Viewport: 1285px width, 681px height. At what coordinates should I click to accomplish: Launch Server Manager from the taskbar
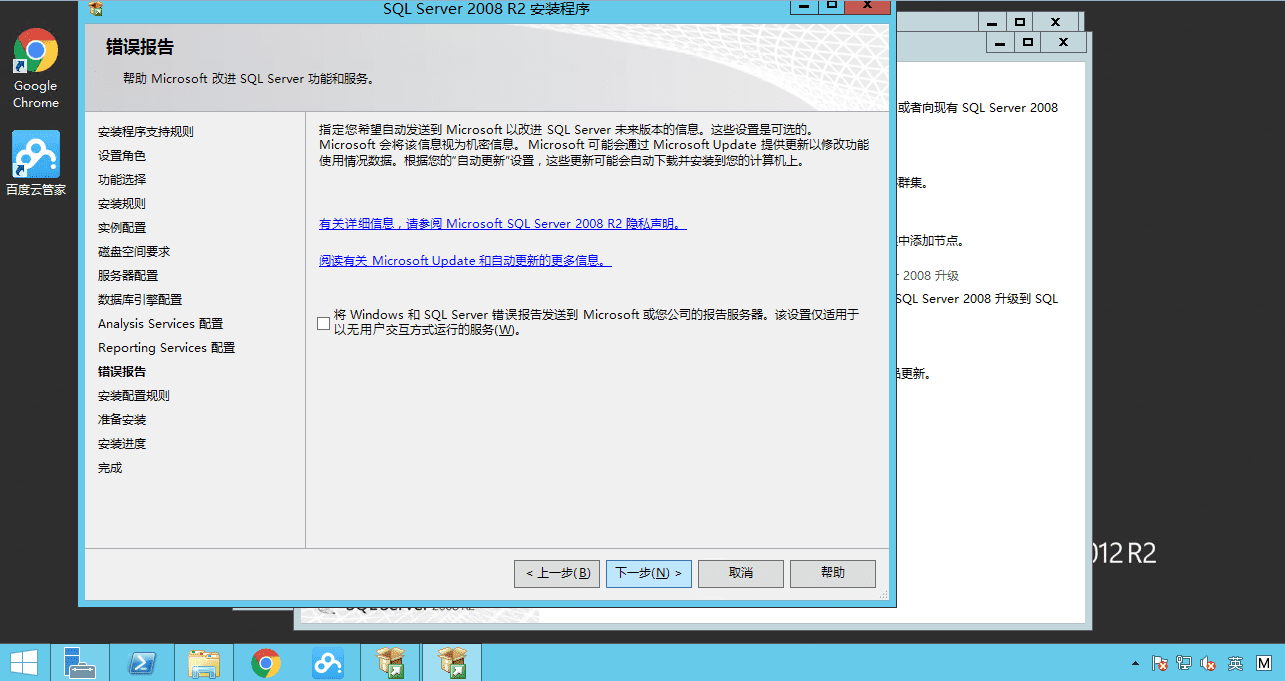pos(80,662)
